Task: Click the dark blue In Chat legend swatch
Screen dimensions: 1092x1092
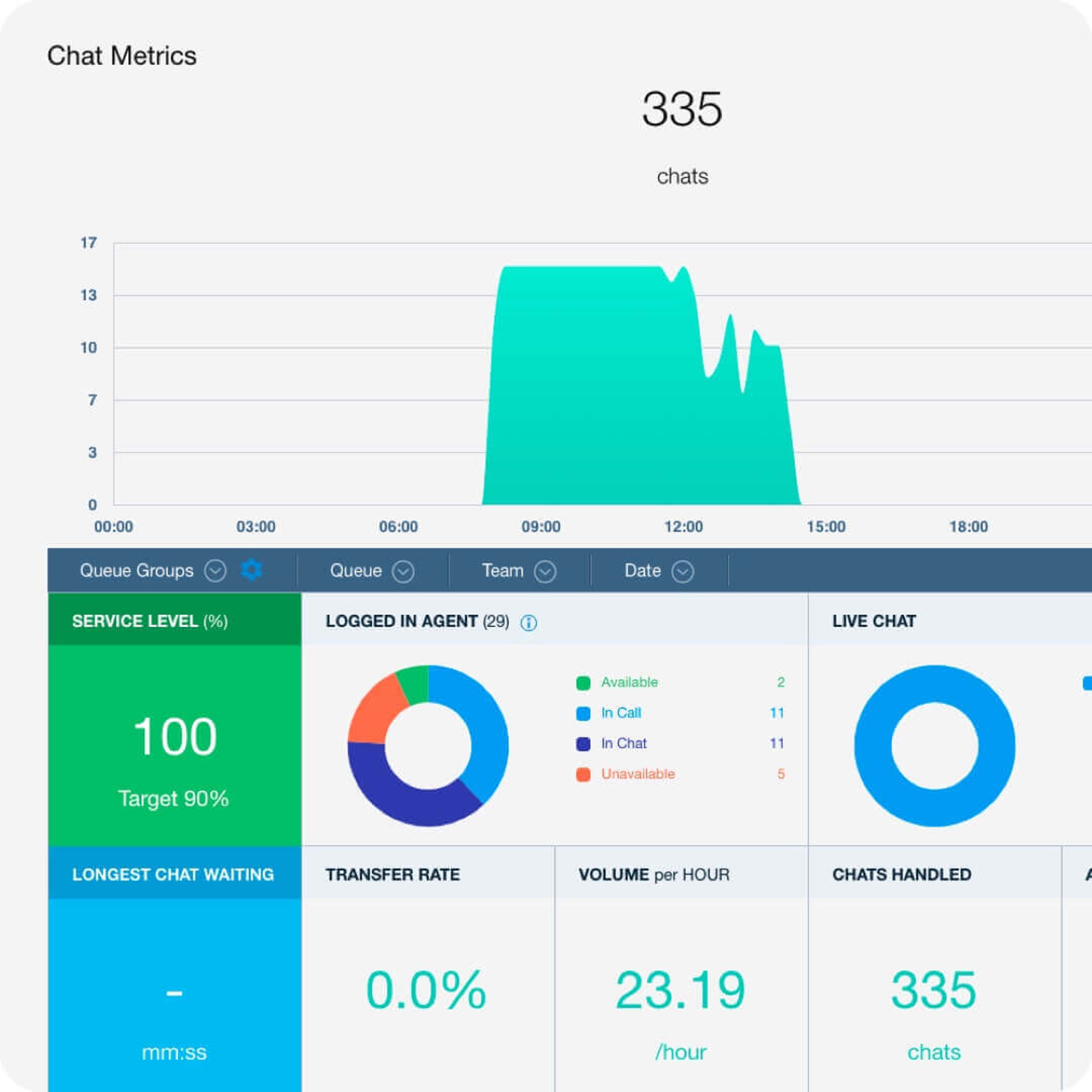Action: click(x=583, y=744)
